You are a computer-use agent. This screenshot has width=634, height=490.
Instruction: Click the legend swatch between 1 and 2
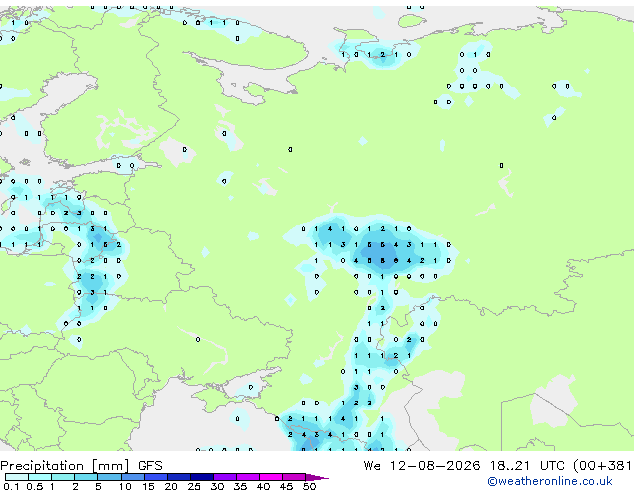(x=63, y=477)
